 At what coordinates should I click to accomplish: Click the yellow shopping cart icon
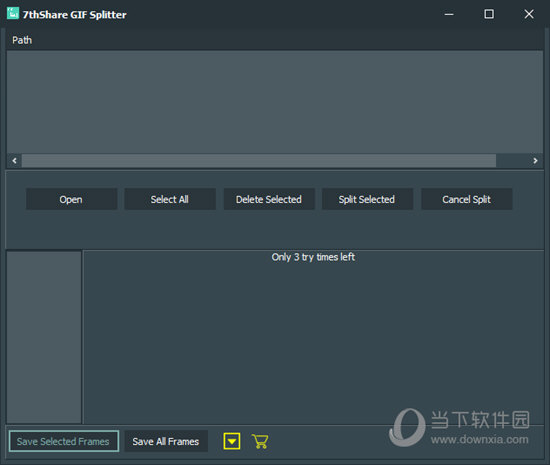tap(260, 441)
